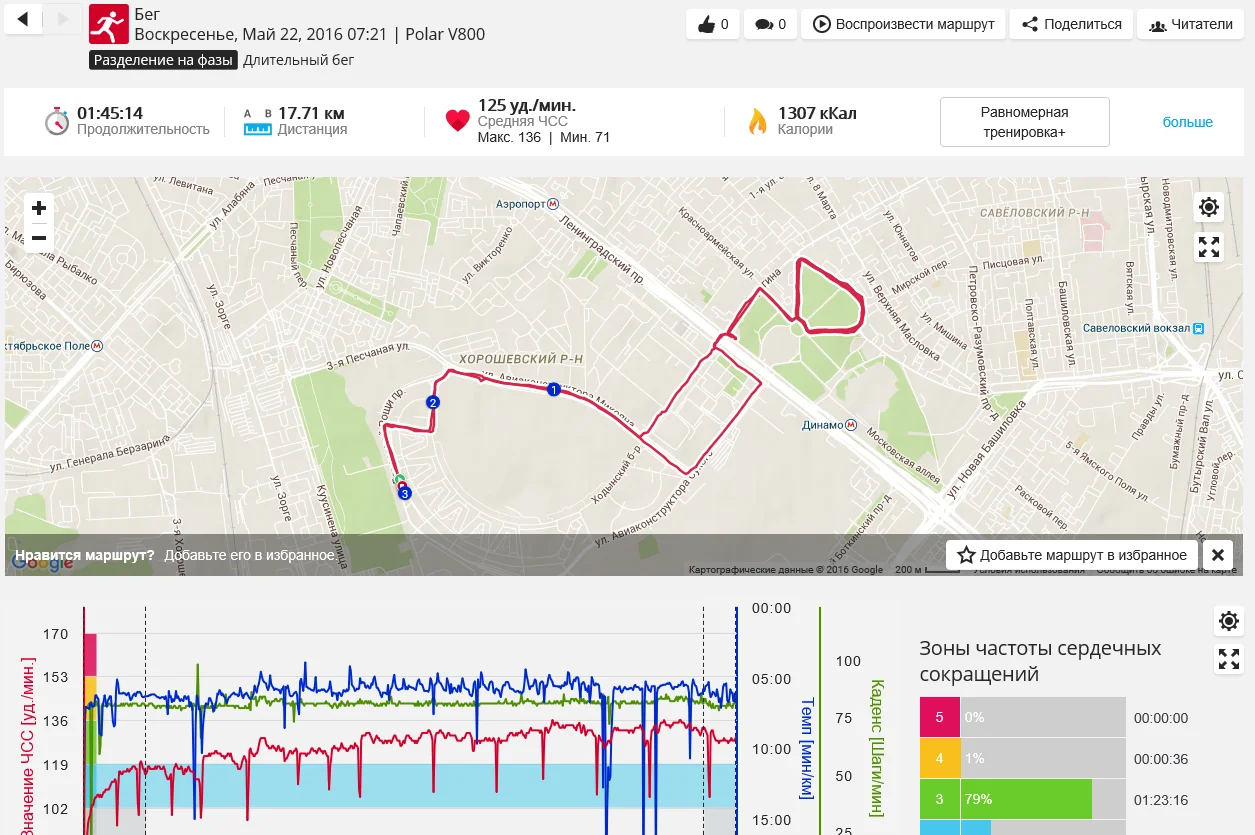Open the Читатели followers button

(x=1190, y=24)
